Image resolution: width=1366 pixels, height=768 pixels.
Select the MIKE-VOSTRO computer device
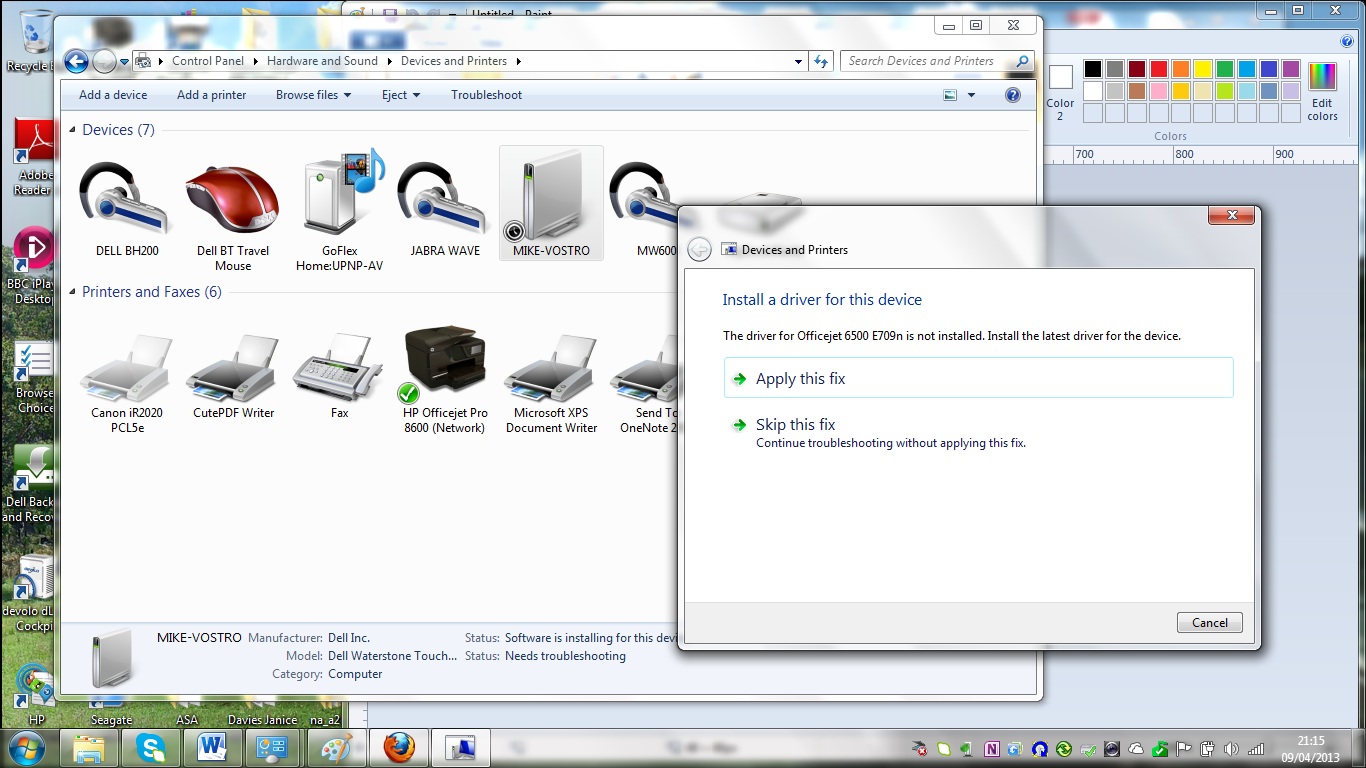point(551,205)
